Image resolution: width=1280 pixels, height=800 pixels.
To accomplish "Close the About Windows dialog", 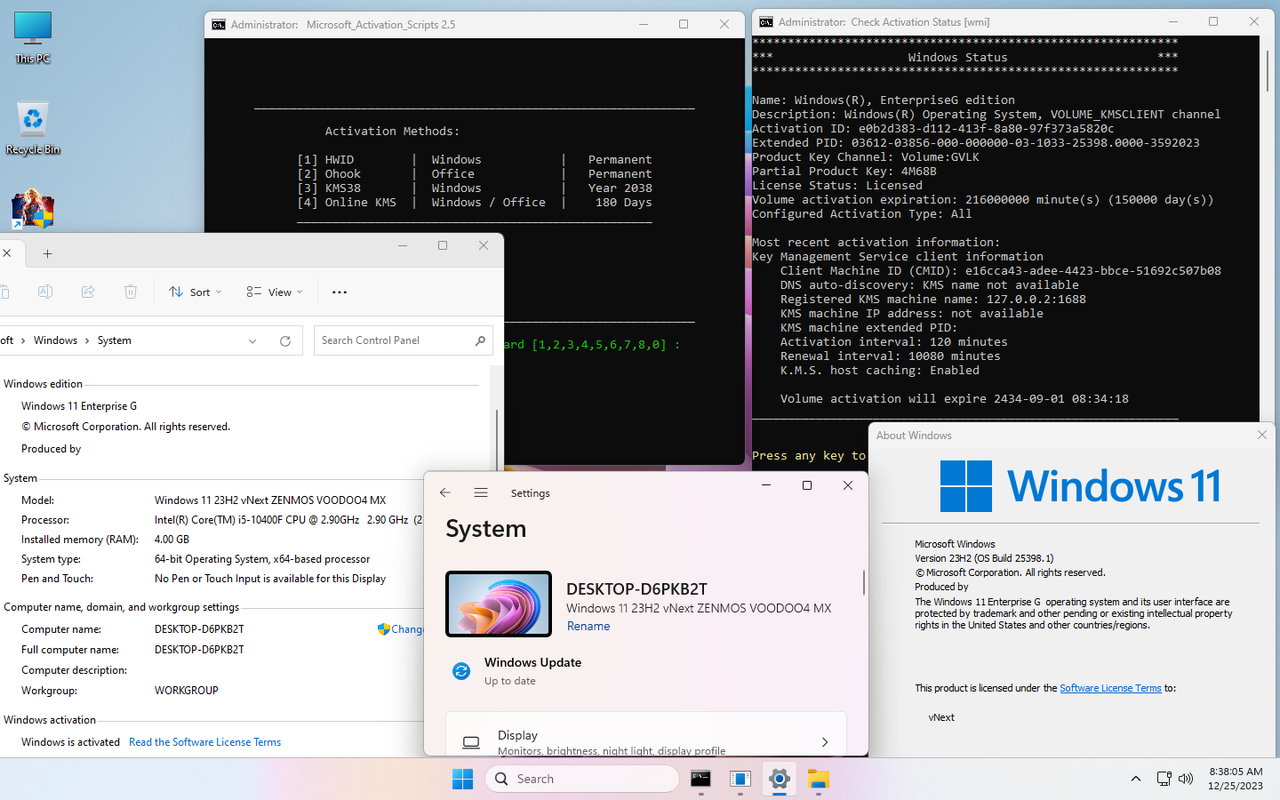I will point(1263,435).
